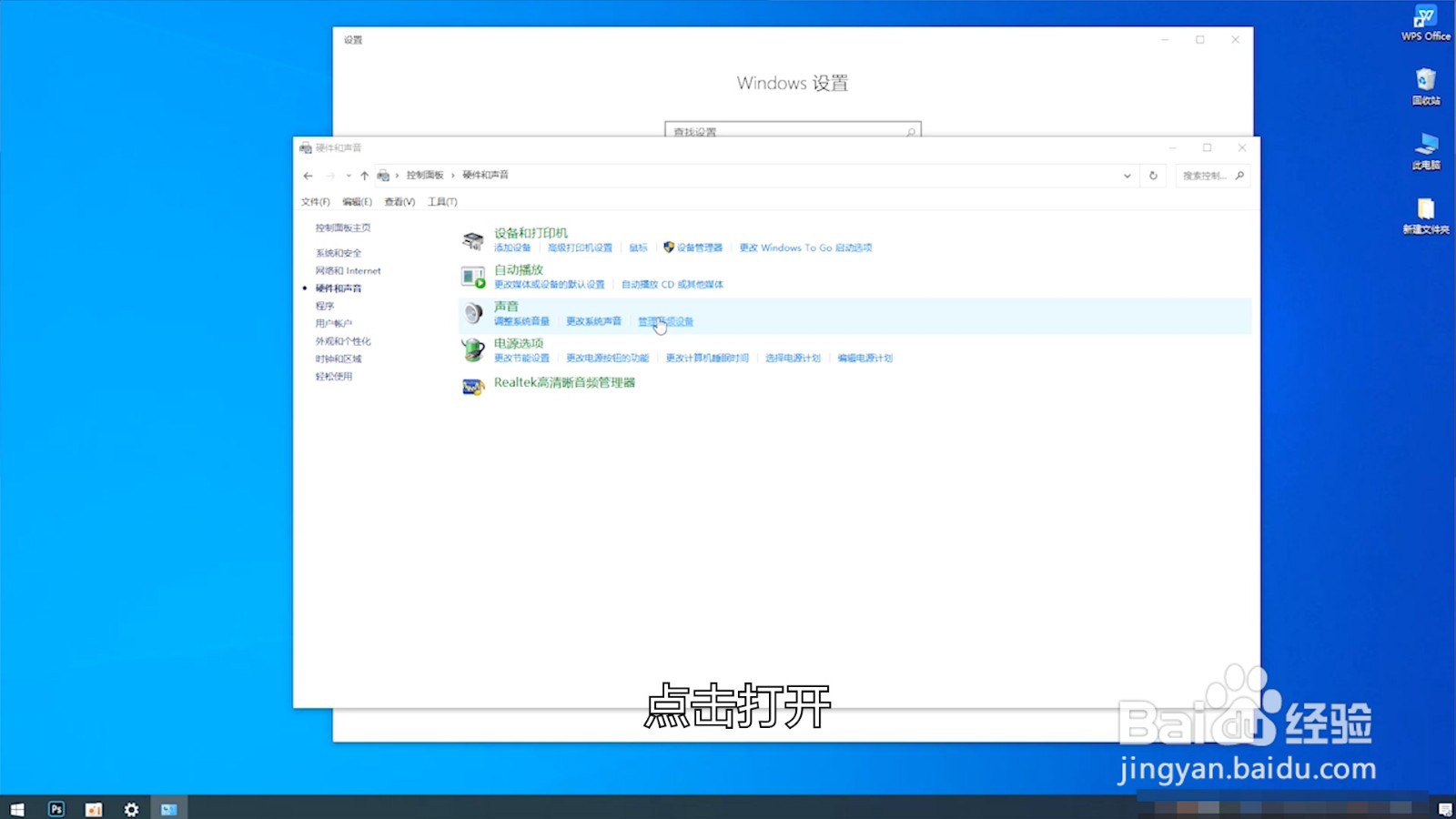The width and height of the screenshot is (1456, 819).
Task: Open This PC (此电脑) desktop icon
Action: 1425,152
